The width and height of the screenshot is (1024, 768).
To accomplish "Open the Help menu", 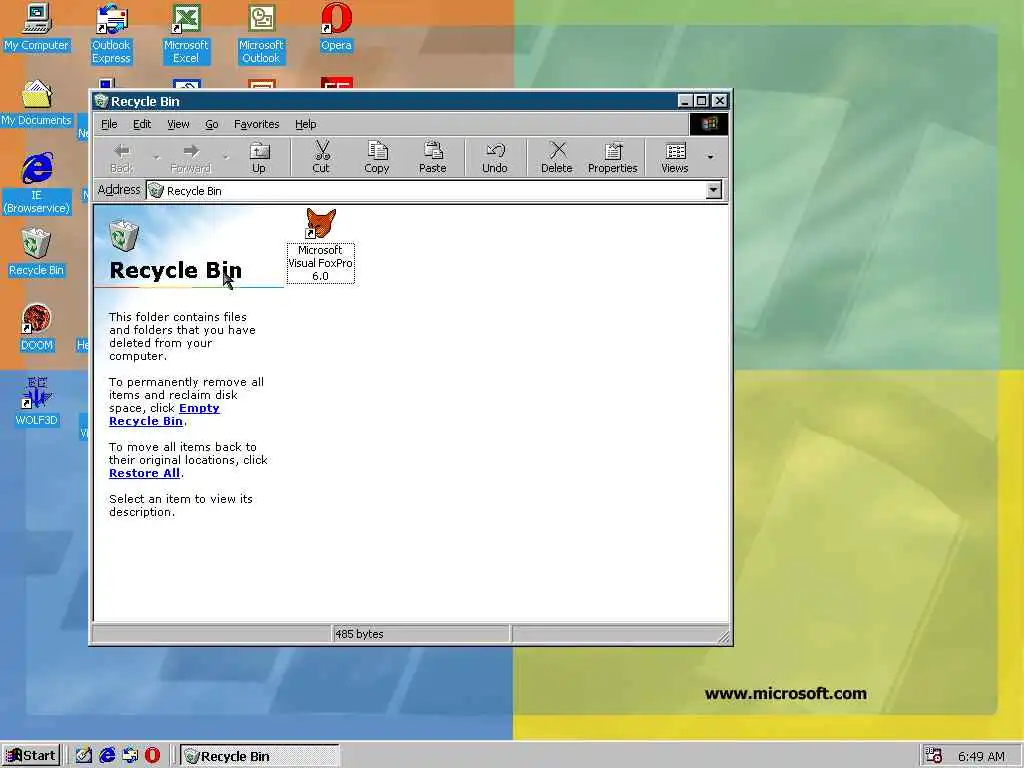I will pos(306,124).
